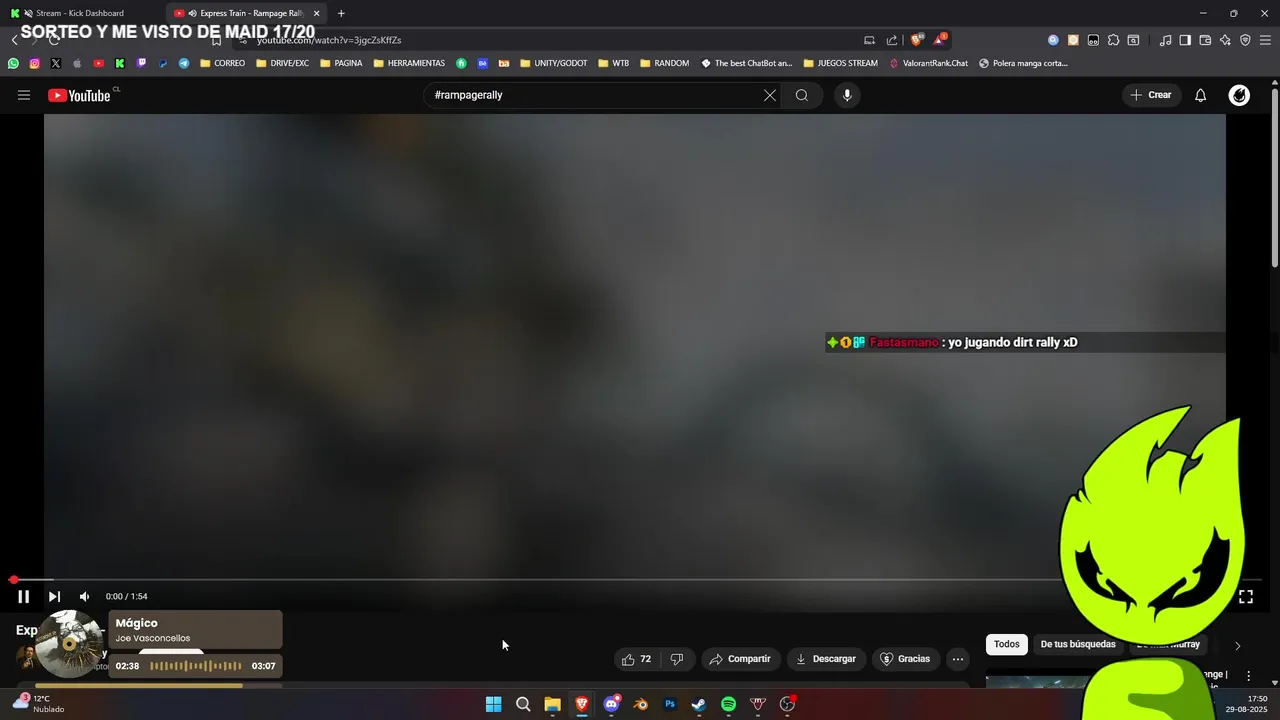Expand the JUEGOS STREAM bookmarks folder
Screen dimensions: 1280x720
coord(840,63)
